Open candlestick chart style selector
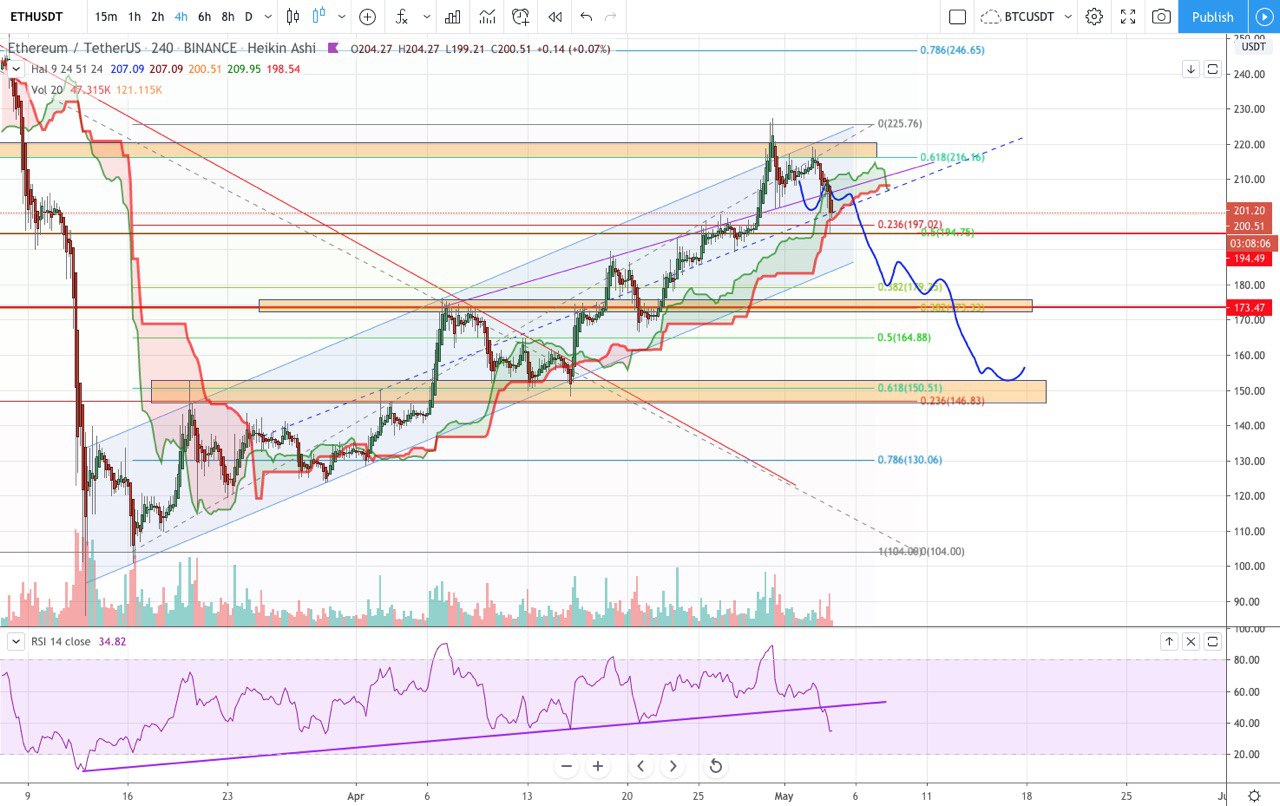The image size is (1280, 806). (292, 16)
